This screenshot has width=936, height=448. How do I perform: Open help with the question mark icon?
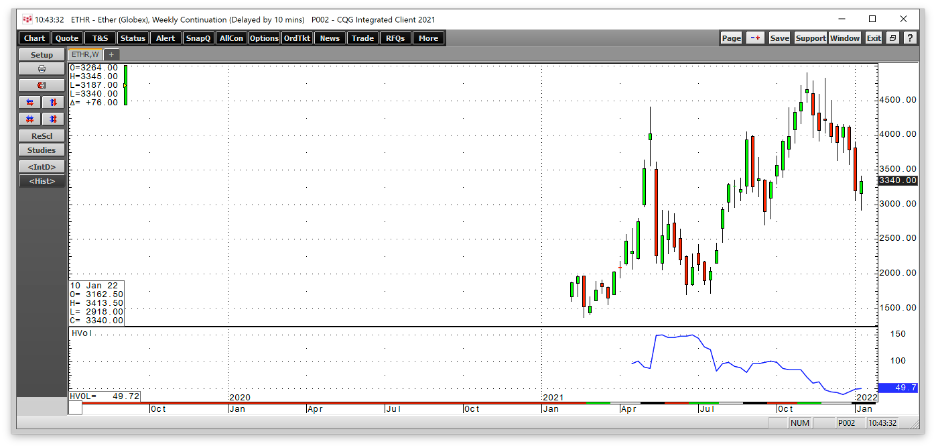910,38
